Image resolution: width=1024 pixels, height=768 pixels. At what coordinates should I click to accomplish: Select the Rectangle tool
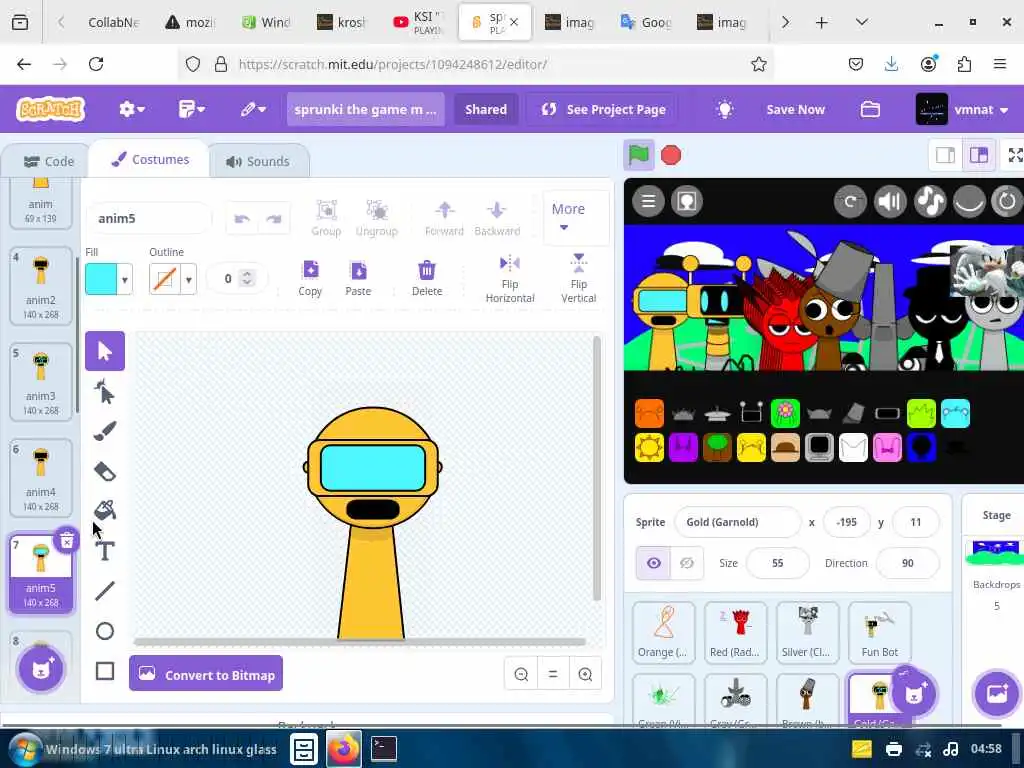104,671
